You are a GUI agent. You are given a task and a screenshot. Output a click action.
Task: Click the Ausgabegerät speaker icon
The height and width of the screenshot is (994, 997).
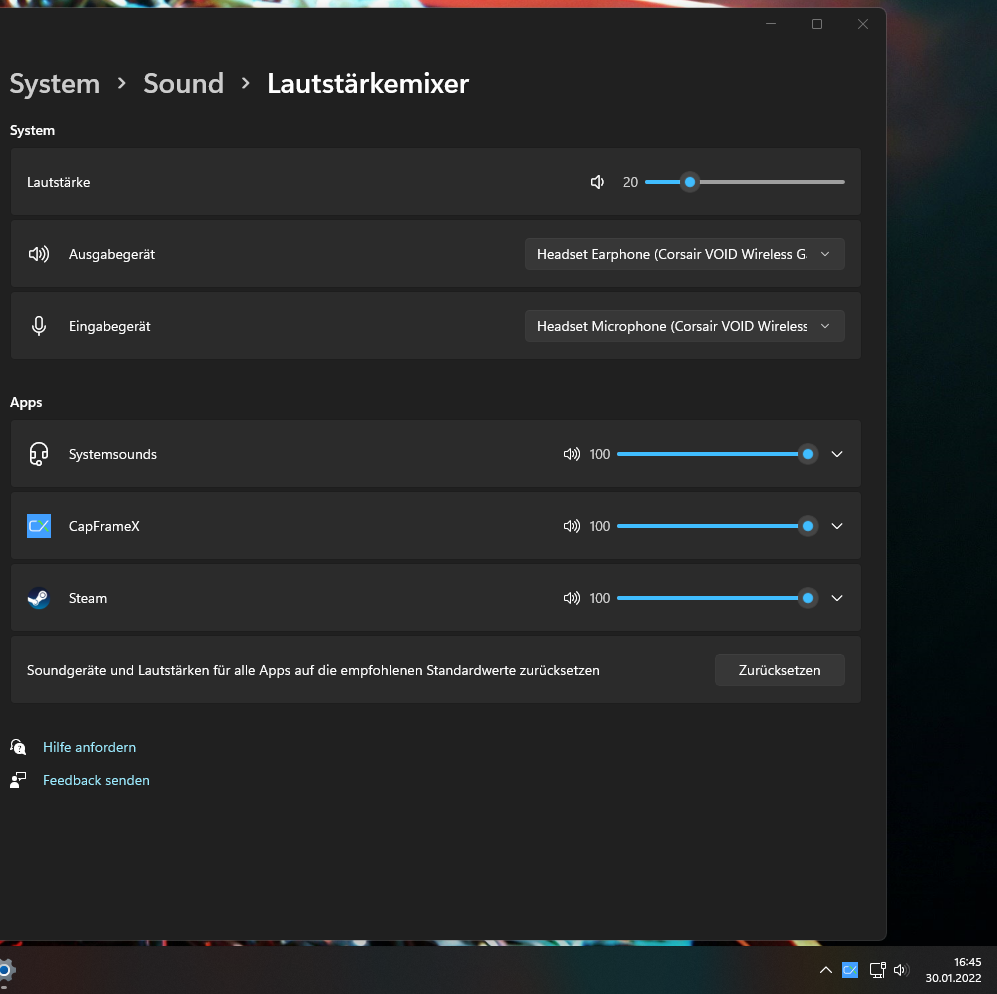pos(39,253)
